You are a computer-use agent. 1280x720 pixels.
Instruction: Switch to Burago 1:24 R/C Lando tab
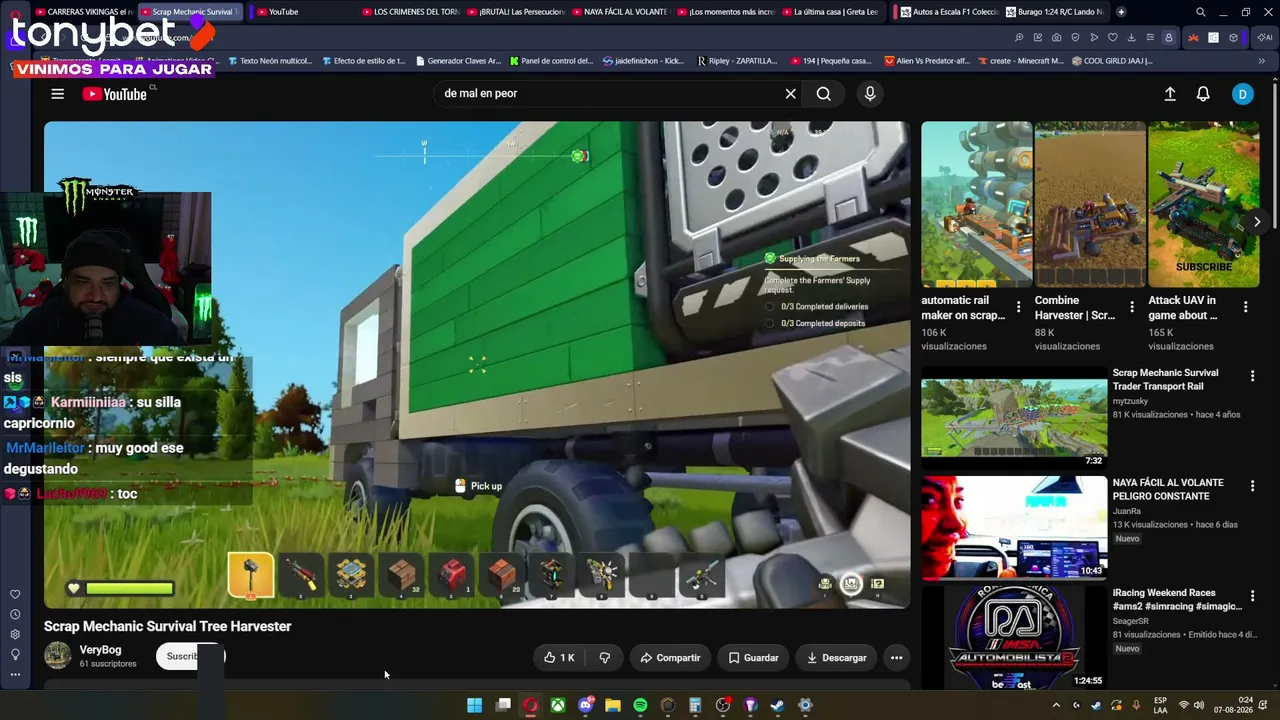(x=1055, y=12)
